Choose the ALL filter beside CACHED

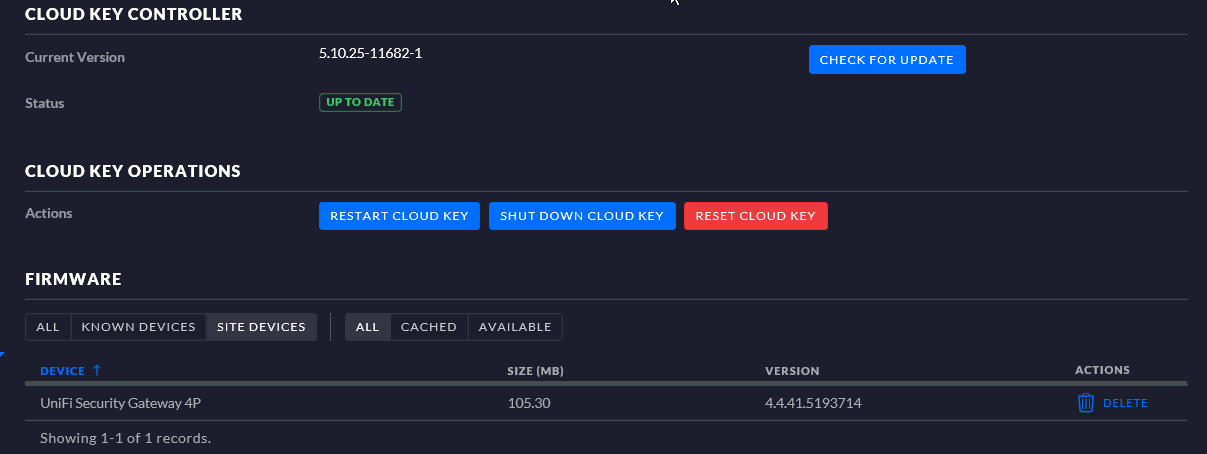367,327
